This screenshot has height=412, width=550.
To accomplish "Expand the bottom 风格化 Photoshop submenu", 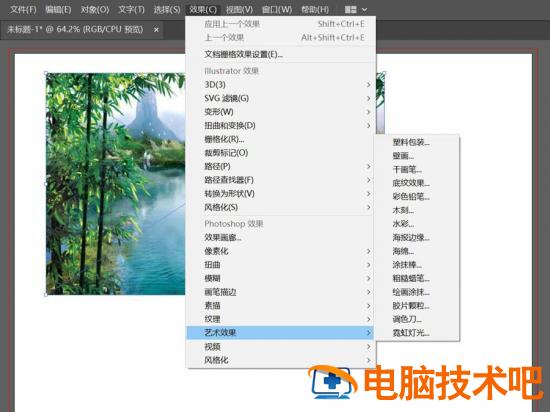I will click(x=281, y=360).
